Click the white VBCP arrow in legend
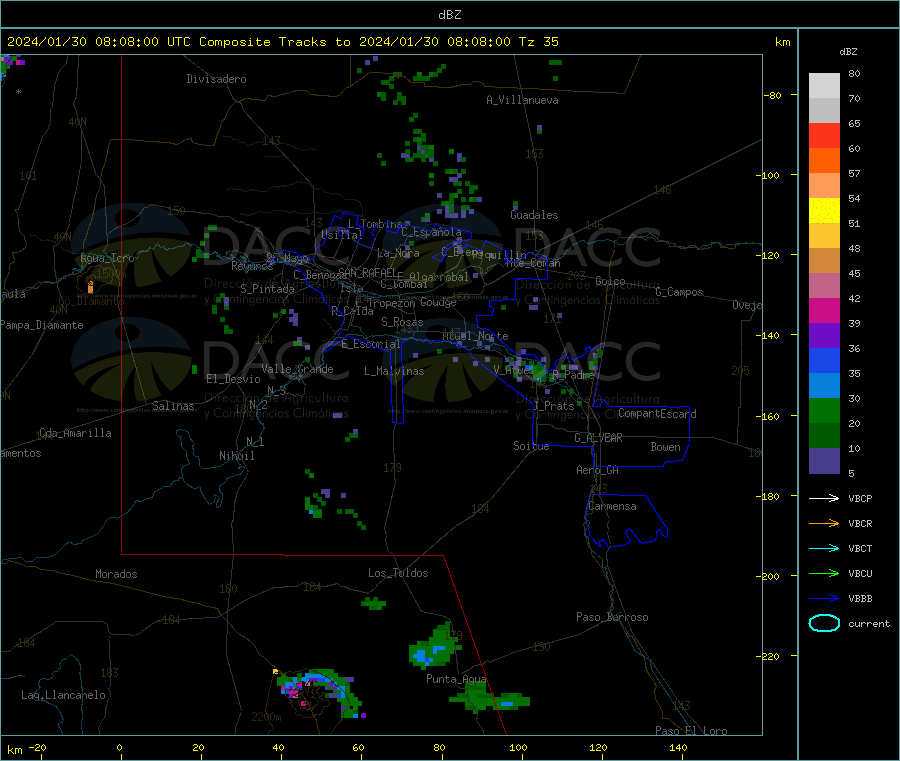This screenshot has width=900, height=761. 824,498
